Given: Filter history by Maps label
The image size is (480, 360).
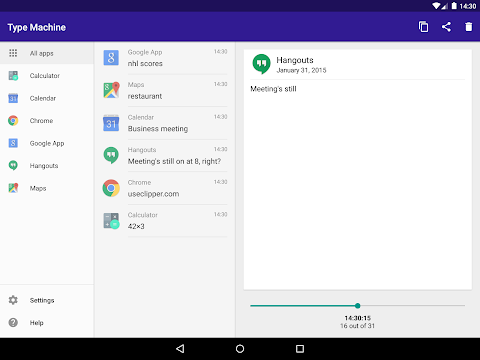Looking at the screenshot, I should pyautogui.click(x=38, y=188).
